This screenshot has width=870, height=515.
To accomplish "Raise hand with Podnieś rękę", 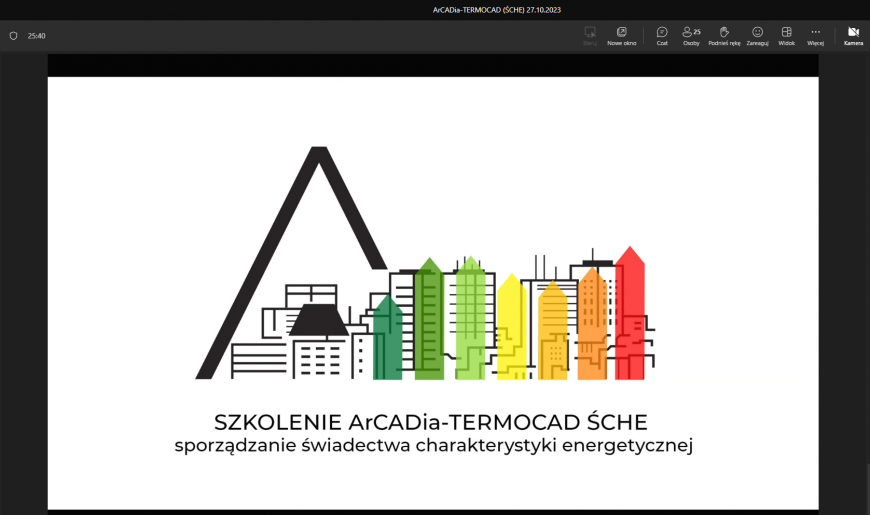I will [724, 36].
